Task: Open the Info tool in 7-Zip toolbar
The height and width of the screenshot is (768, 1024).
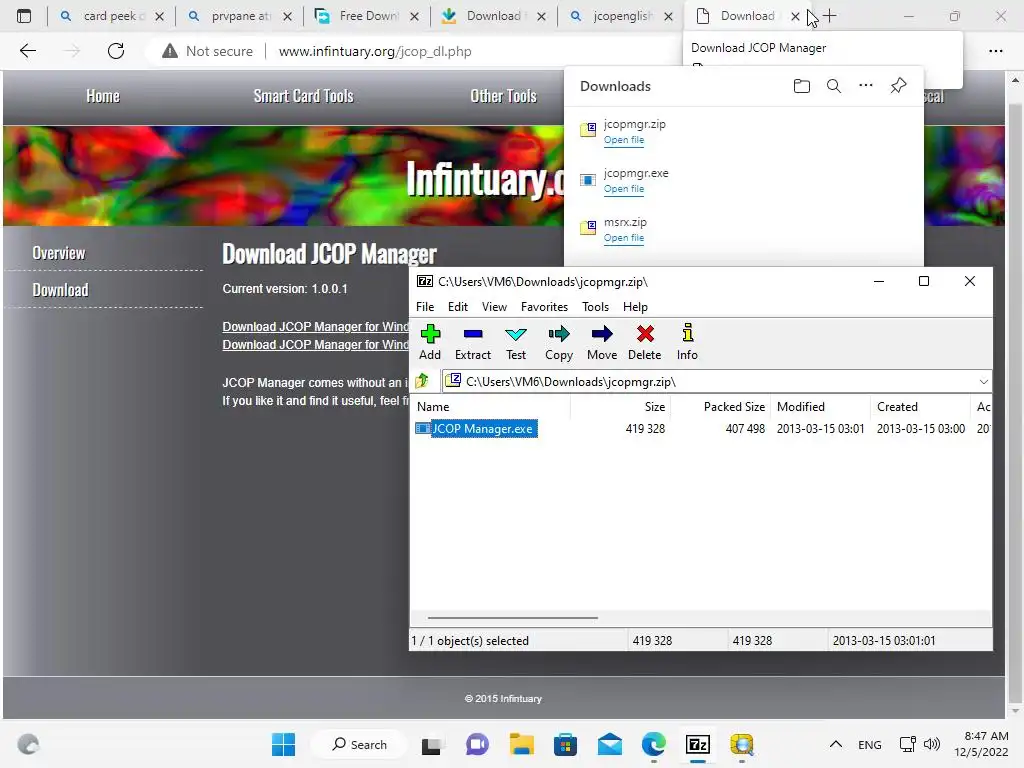Action: pyautogui.click(x=687, y=342)
